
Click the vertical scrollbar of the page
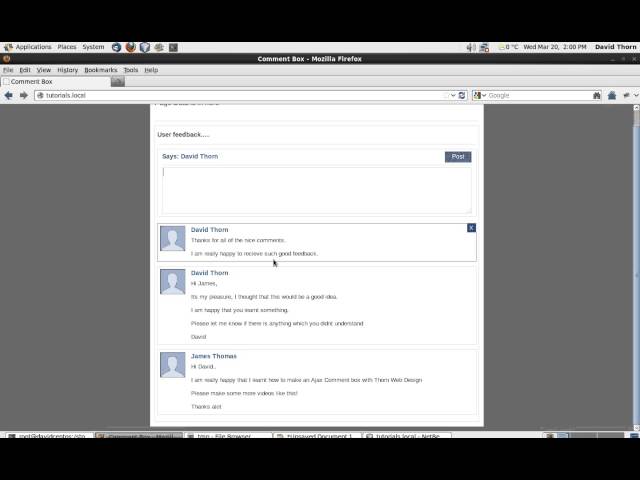click(636, 267)
